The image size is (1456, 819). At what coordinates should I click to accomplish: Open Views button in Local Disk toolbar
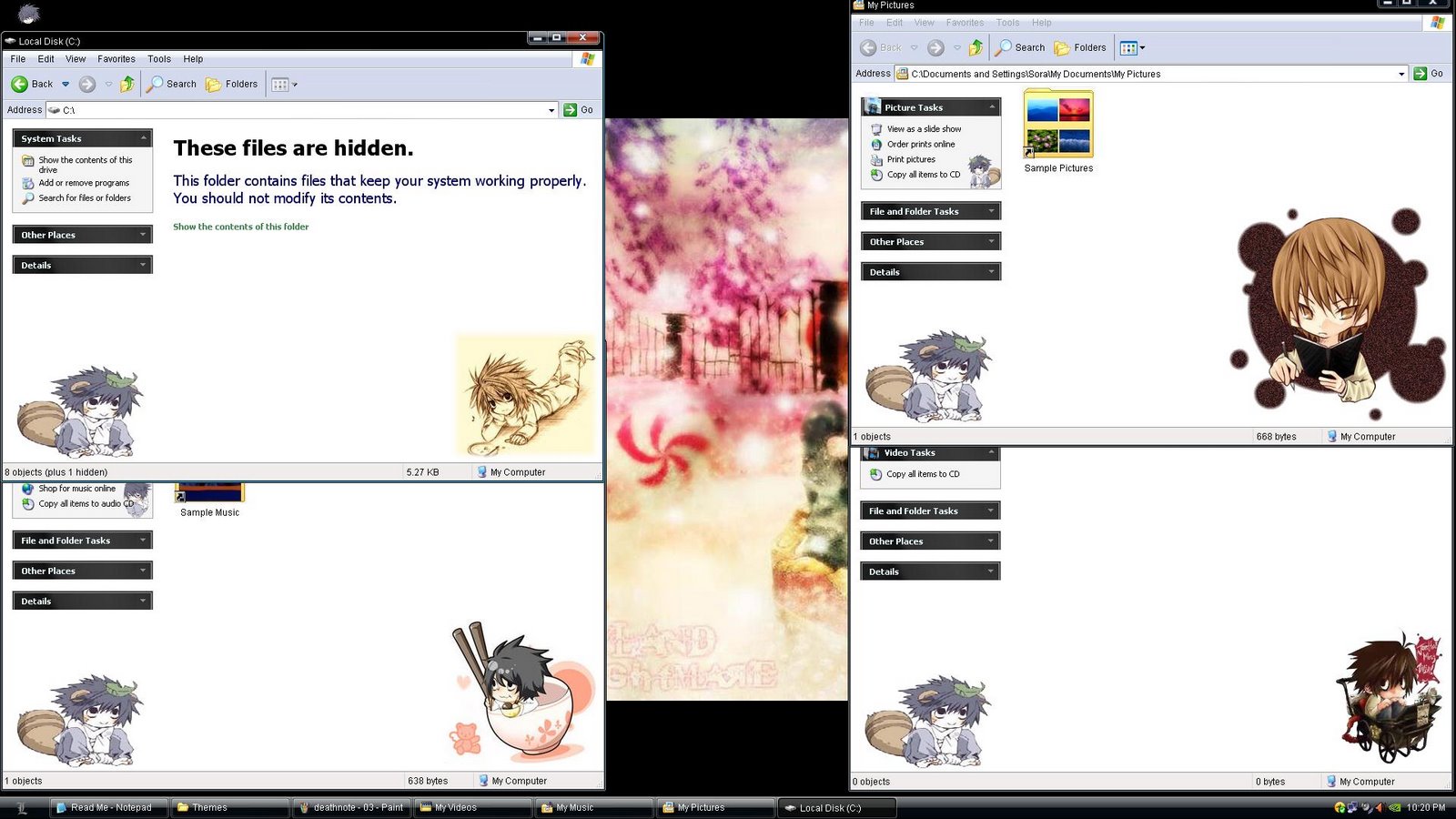285,84
